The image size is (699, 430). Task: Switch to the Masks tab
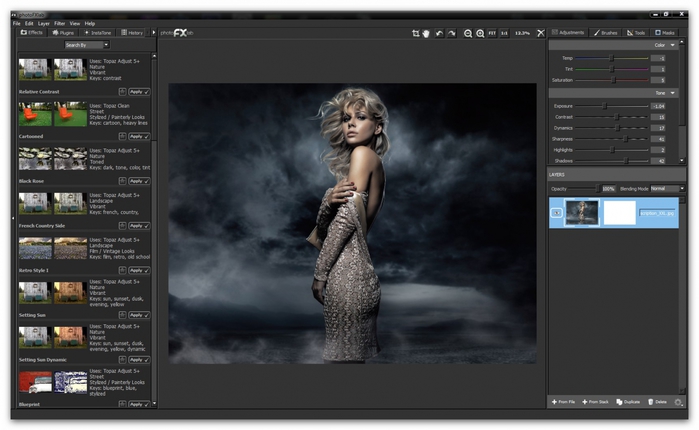point(665,33)
